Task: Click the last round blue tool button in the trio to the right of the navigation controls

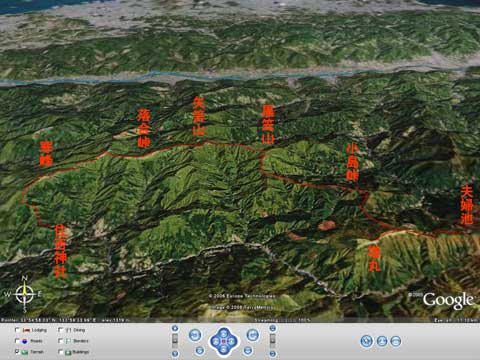Action: tap(396, 341)
